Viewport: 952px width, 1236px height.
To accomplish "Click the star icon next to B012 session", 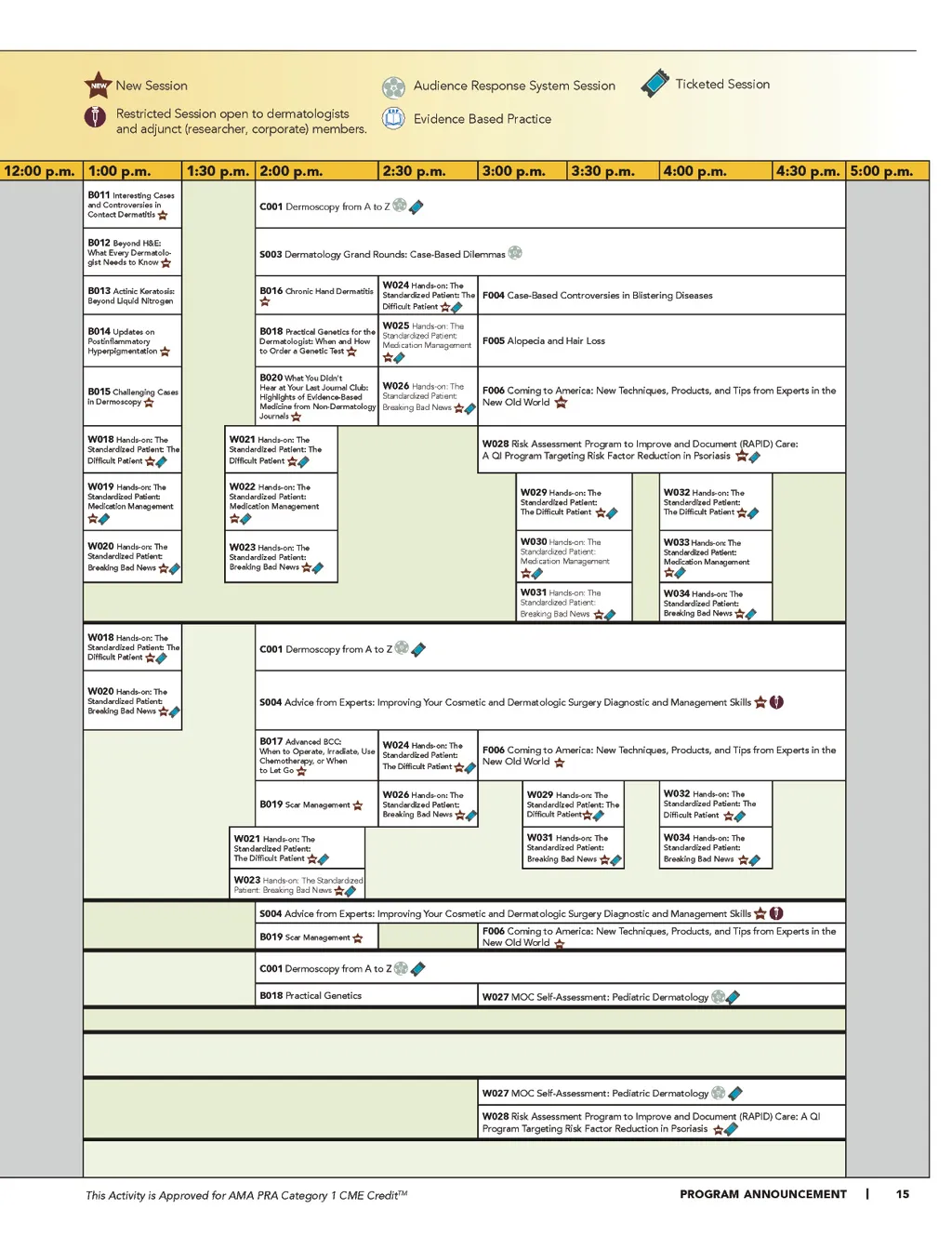I will pyautogui.click(x=166, y=263).
